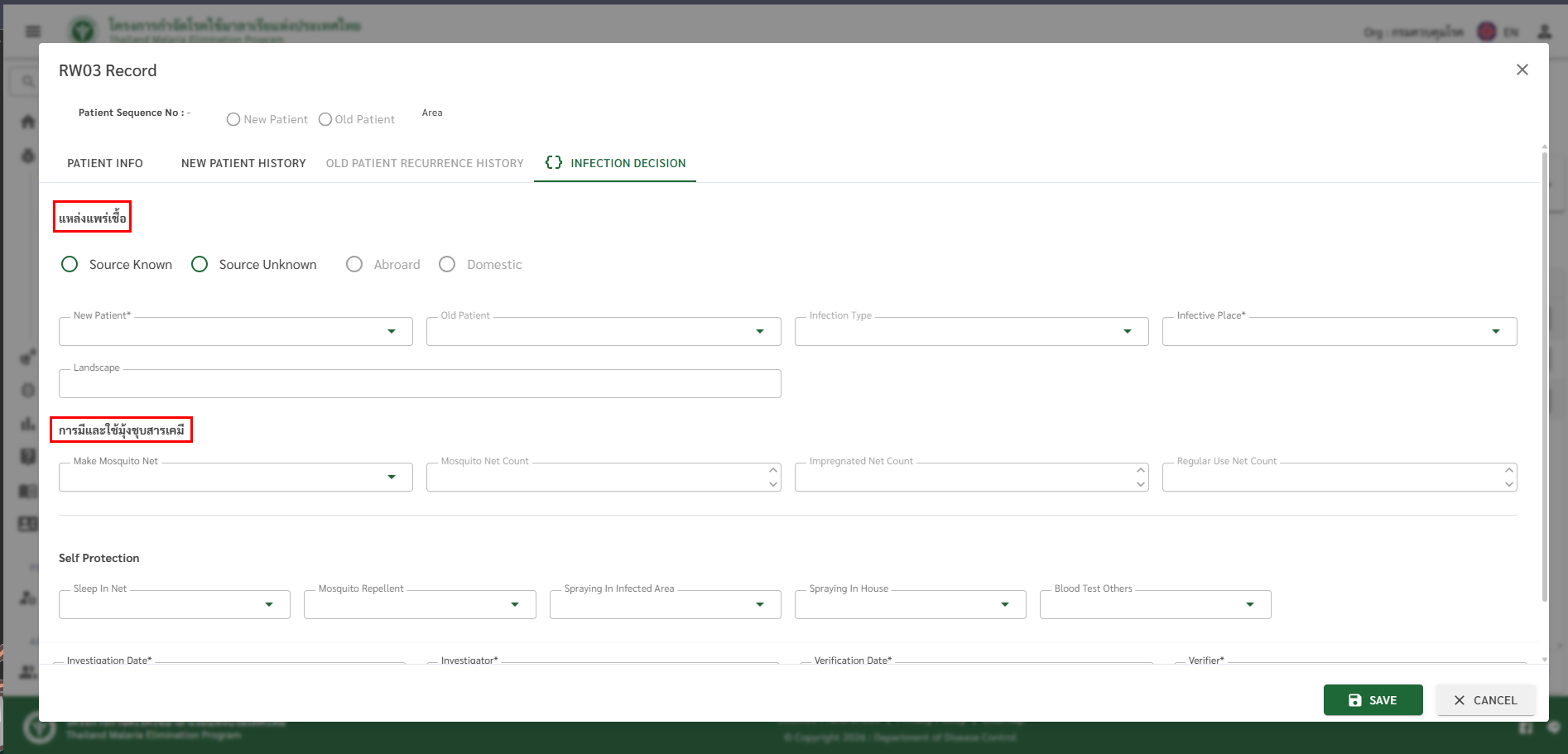Open the hamburger menu icon in header
The image size is (1568, 754).
point(33,31)
